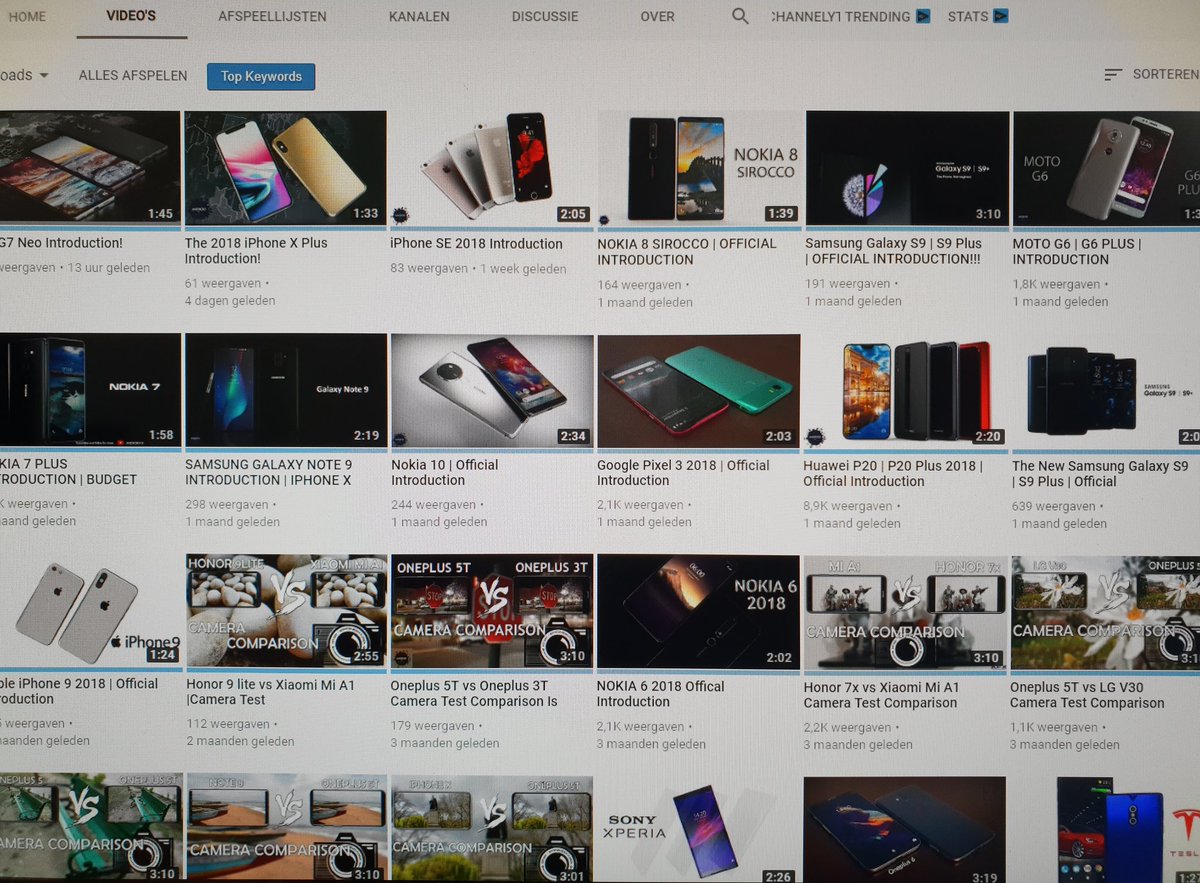
Task: Open the iPhone SE 2018 thumbnail
Action: coord(491,168)
